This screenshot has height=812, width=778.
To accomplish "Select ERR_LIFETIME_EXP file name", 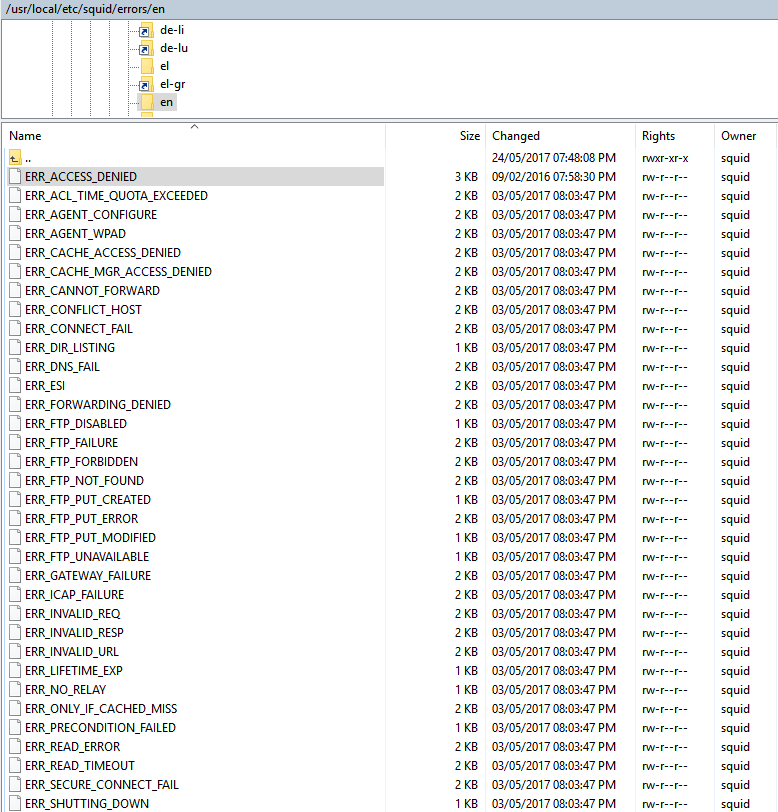I will click(74, 671).
